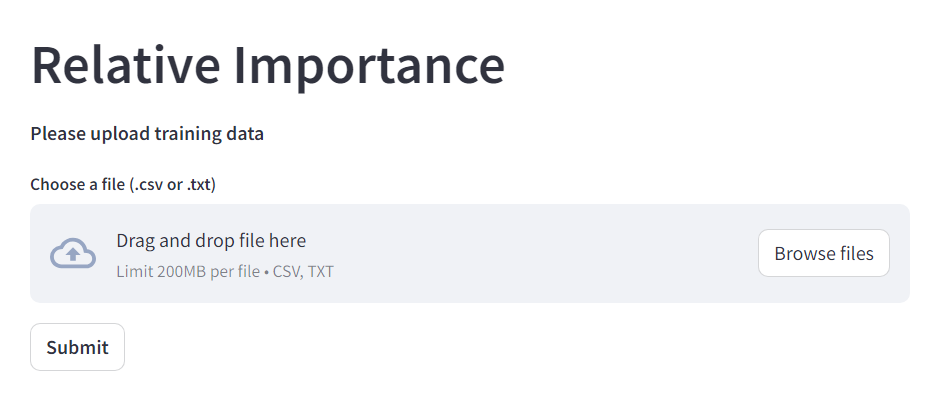Click the 'Please upload training data' text
Image resolution: width=935 pixels, height=420 pixels.
[147, 133]
